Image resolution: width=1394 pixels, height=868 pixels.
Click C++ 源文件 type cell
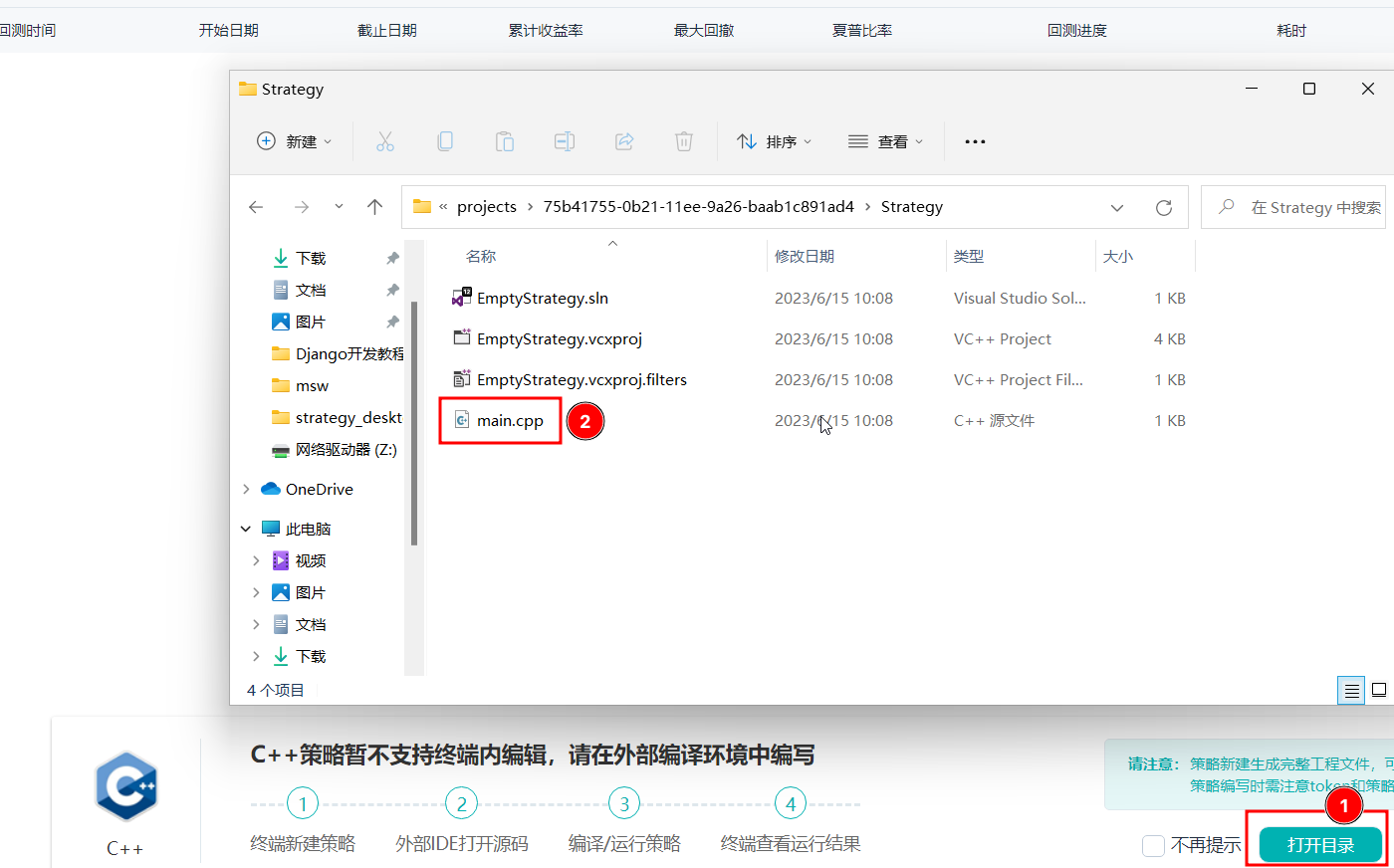[994, 420]
